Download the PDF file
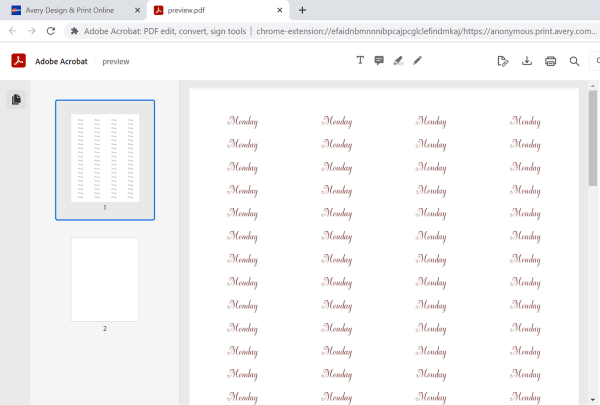Screen dimensions: 600x405 pos(527,61)
